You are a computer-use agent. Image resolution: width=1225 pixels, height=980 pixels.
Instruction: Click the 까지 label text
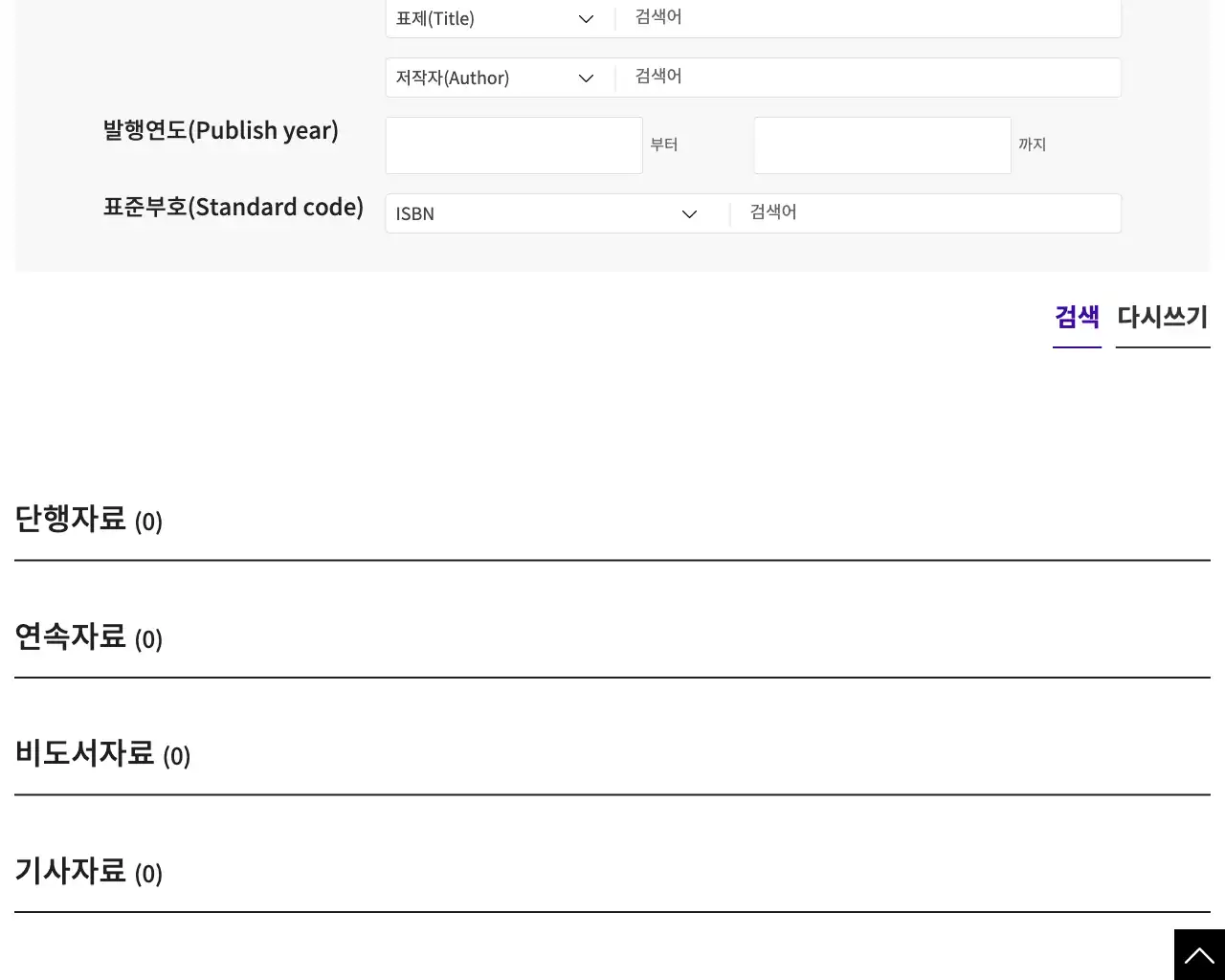coord(1033,145)
